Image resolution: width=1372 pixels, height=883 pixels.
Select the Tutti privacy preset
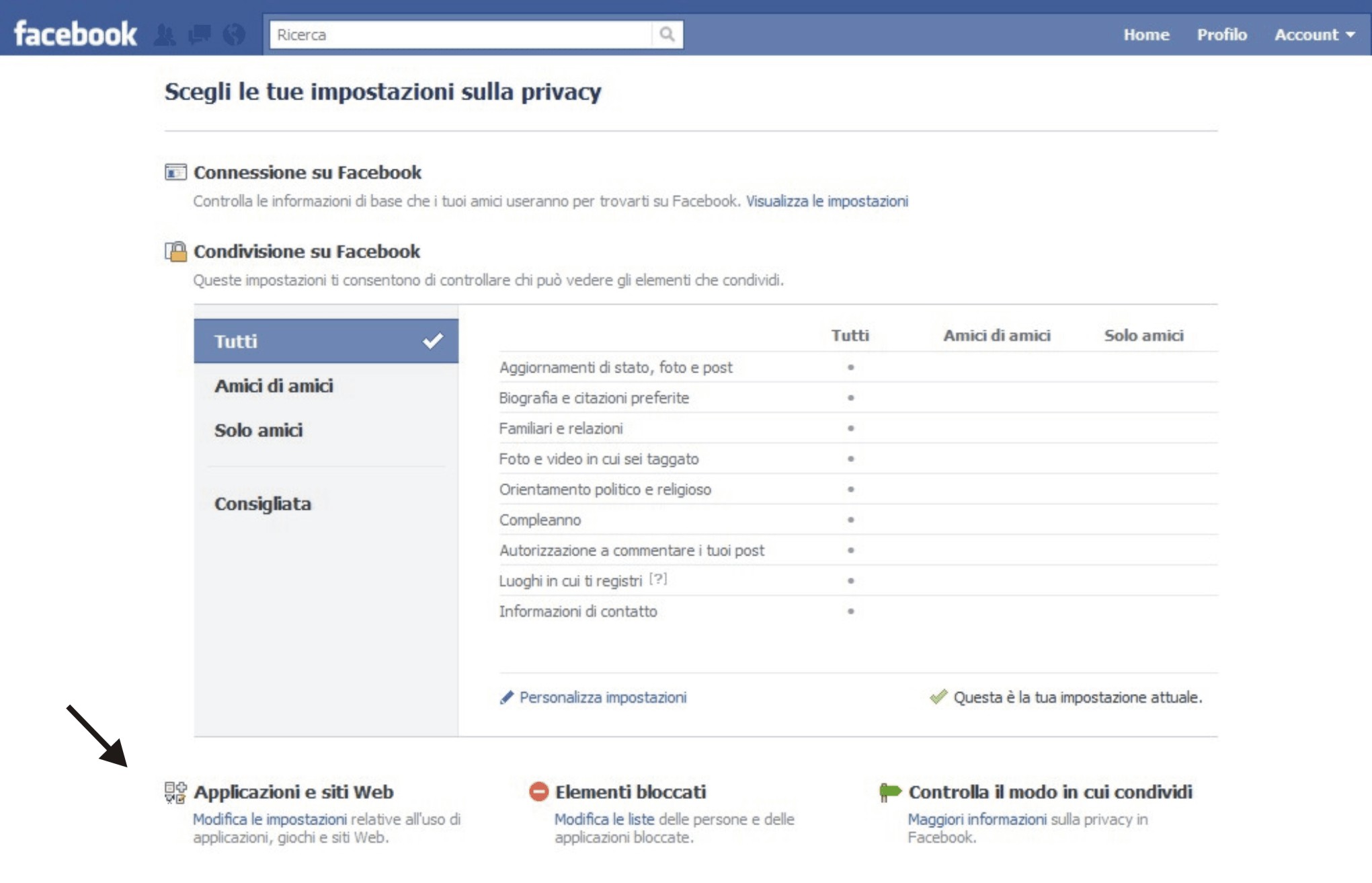326,341
